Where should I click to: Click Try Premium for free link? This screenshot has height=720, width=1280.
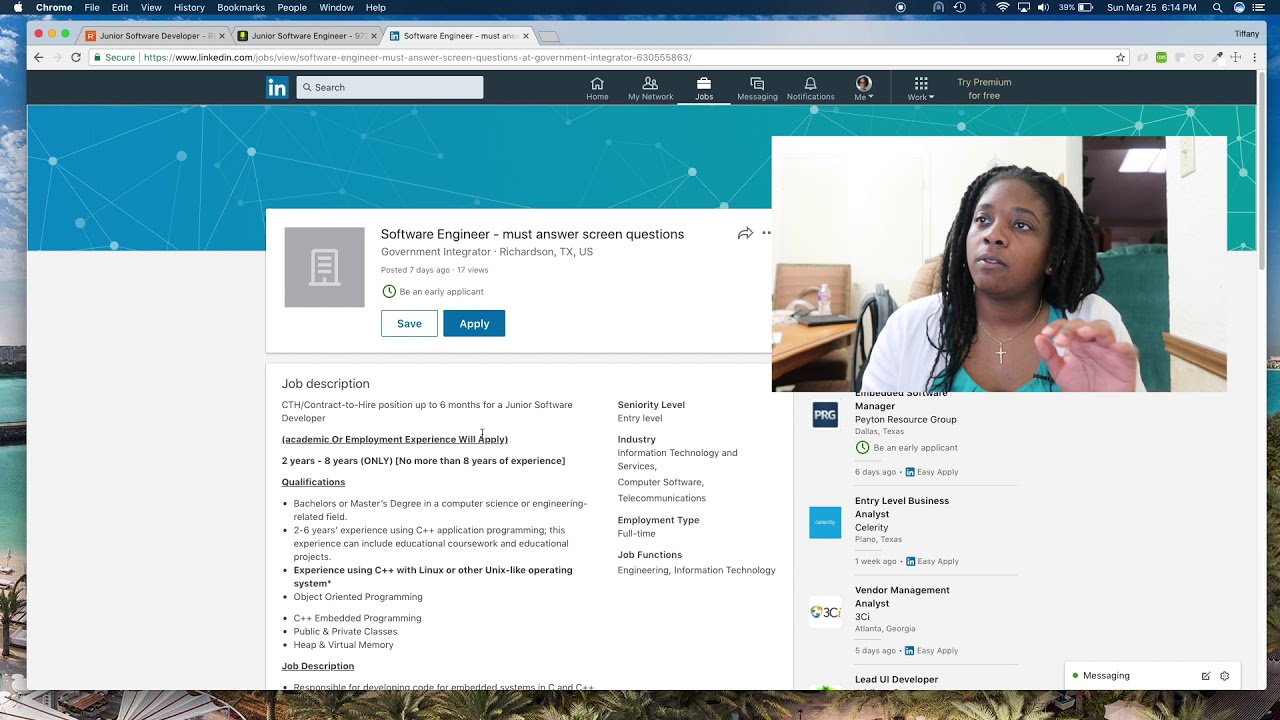click(x=984, y=89)
